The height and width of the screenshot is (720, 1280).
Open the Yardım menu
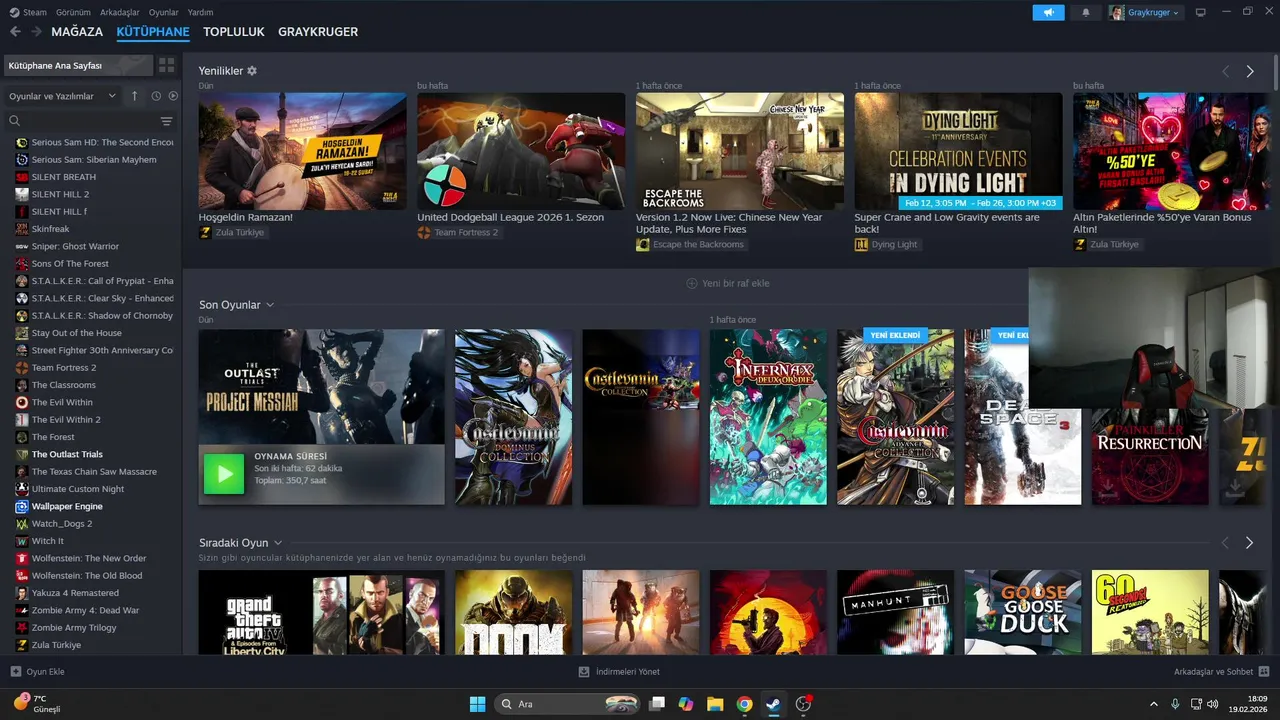(201, 12)
